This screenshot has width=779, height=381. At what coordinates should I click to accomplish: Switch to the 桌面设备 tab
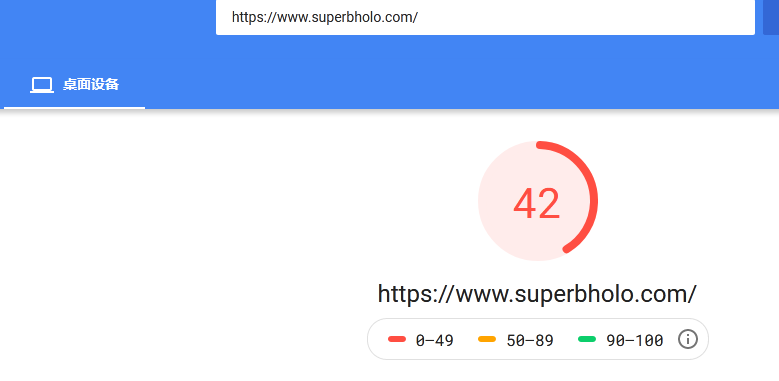pyautogui.click(x=75, y=84)
